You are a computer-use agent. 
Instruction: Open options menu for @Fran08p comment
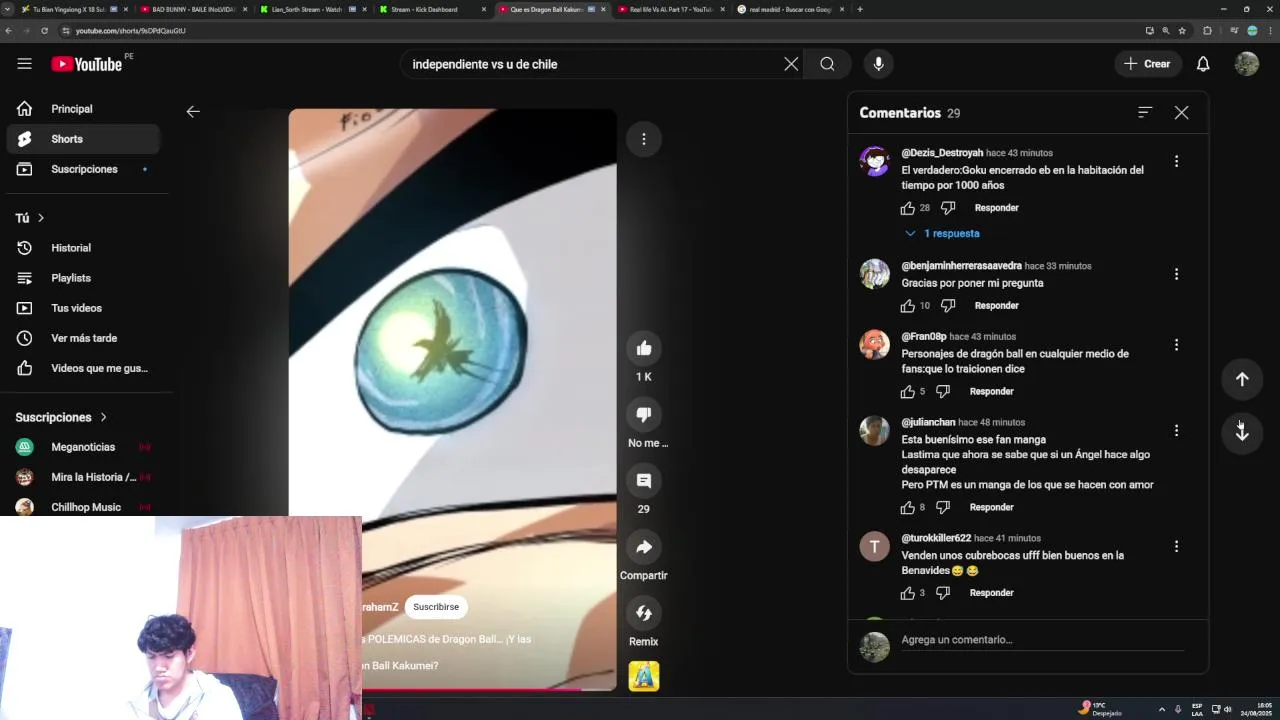pos(1176,345)
